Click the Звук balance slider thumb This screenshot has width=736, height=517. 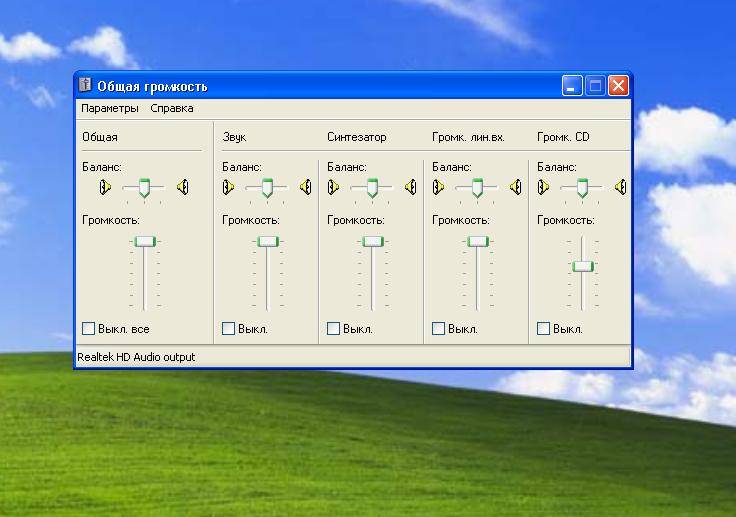point(268,188)
